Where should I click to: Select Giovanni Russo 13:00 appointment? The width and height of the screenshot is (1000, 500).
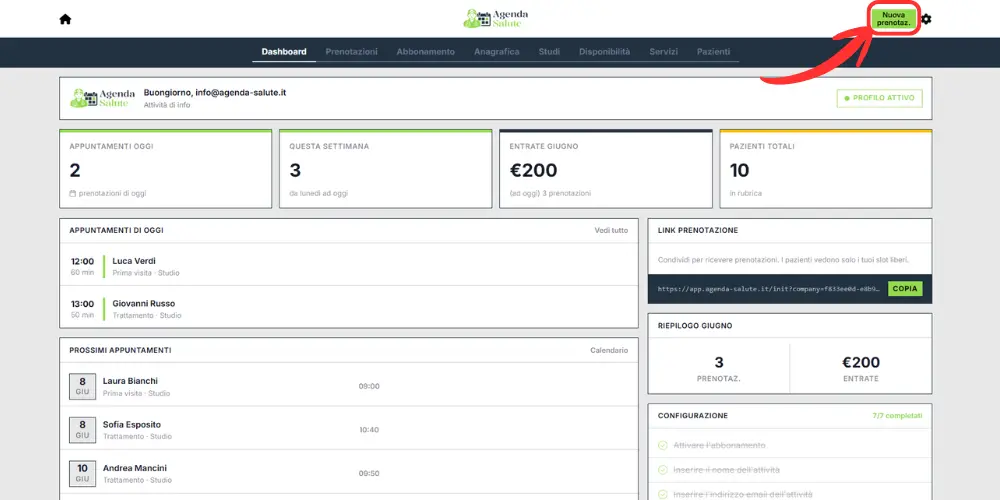(x=349, y=309)
